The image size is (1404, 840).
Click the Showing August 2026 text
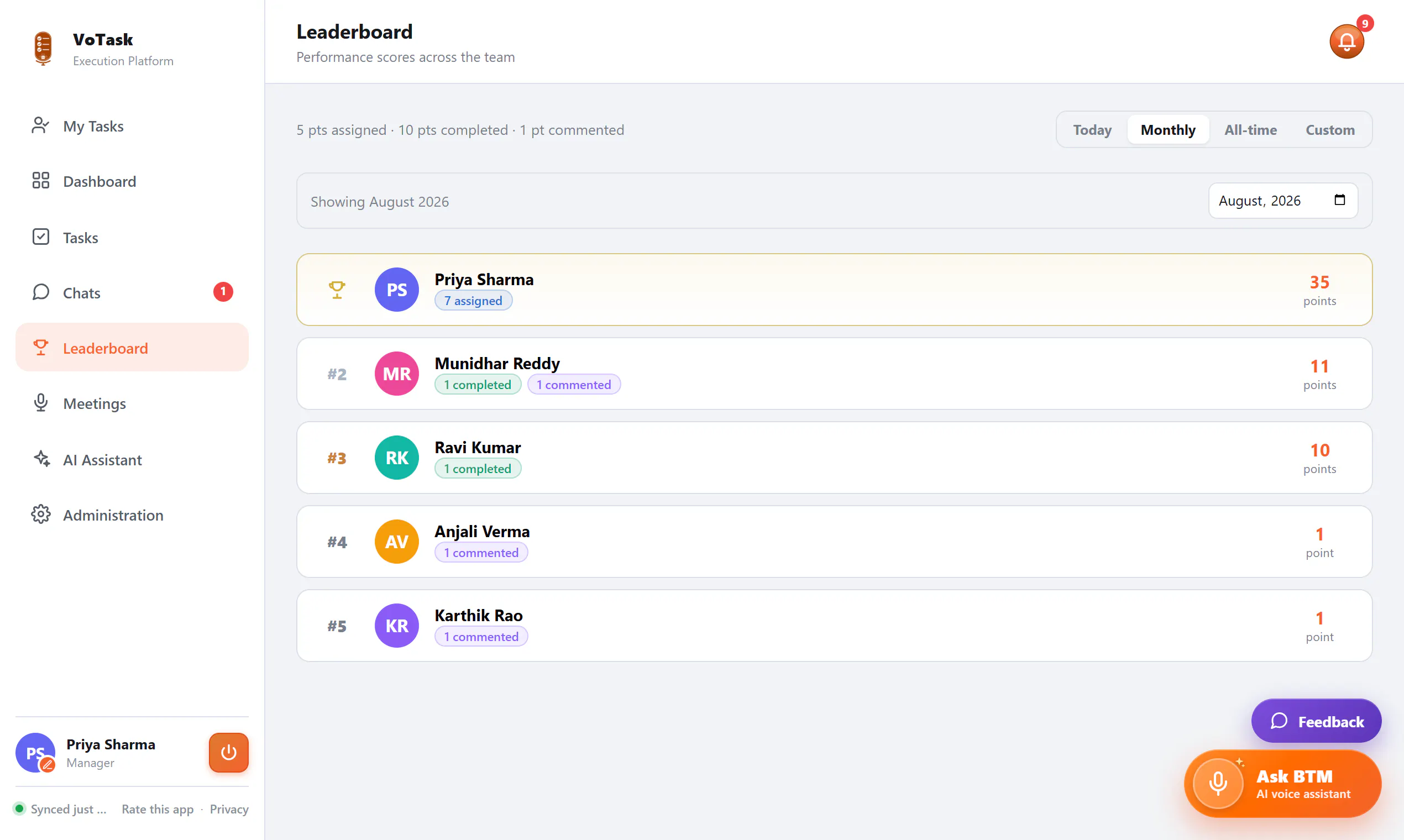coord(379,202)
